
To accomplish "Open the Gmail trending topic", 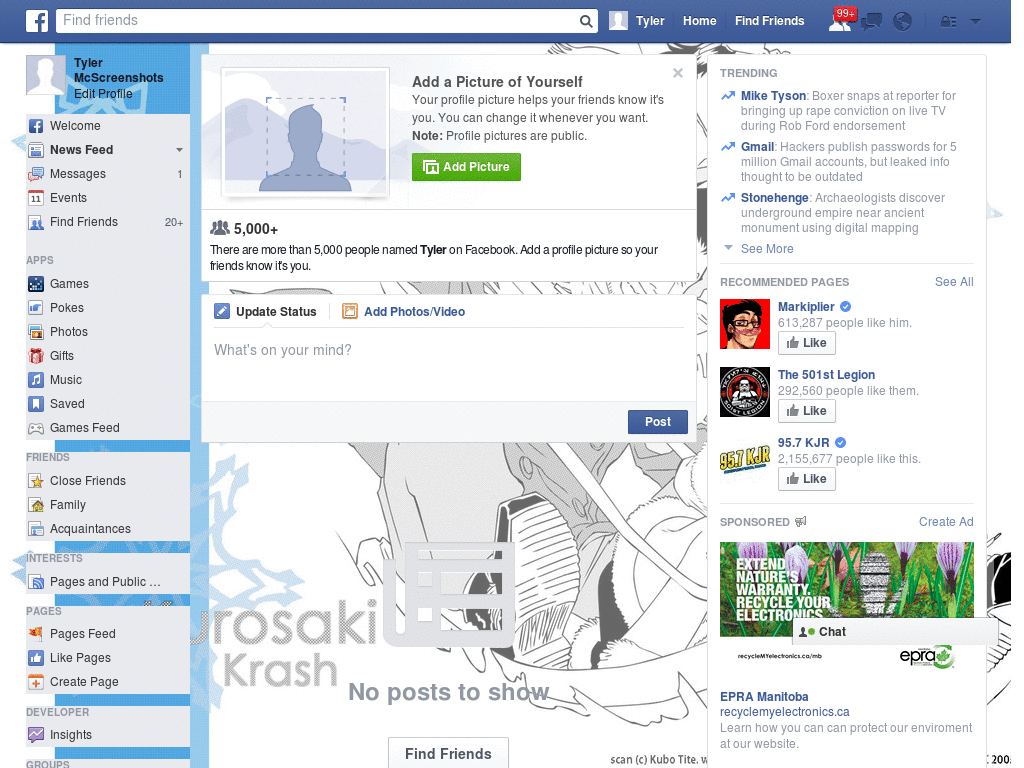I will [x=757, y=147].
